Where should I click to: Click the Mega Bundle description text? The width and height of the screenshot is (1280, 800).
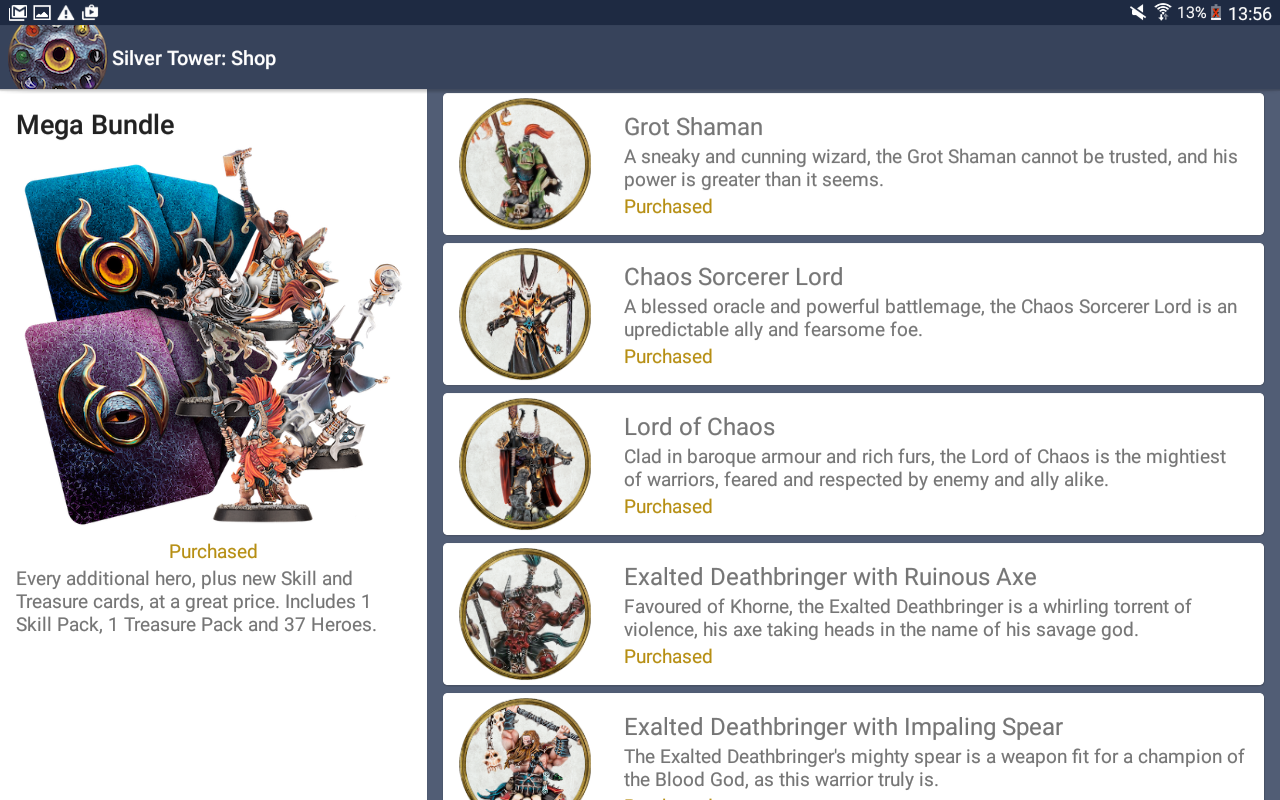click(196, 602)
